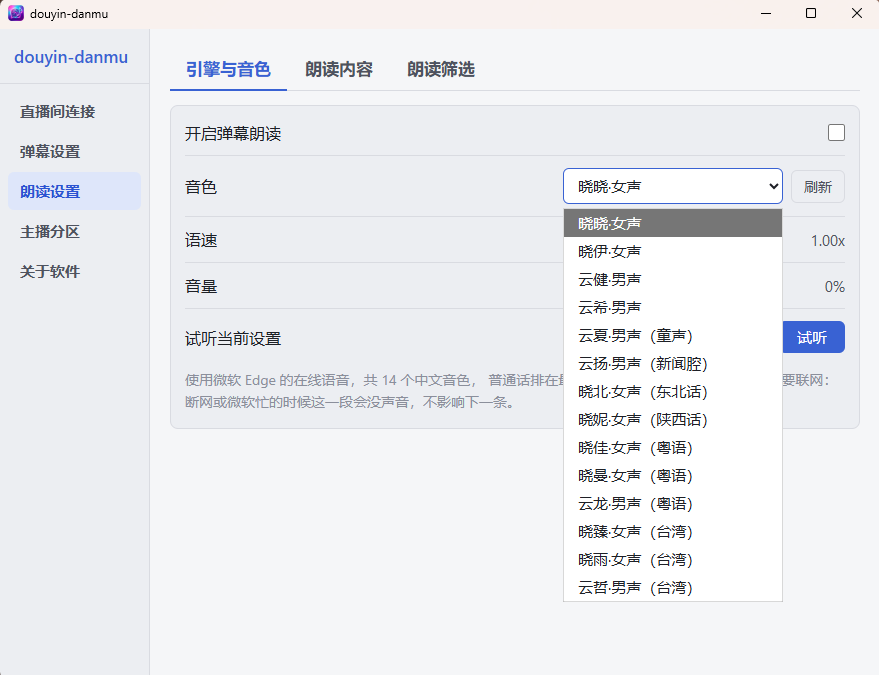Viewport: 879px width, 675px height.
Task: Click the 音量 label
Action: [x=201, y=286]
